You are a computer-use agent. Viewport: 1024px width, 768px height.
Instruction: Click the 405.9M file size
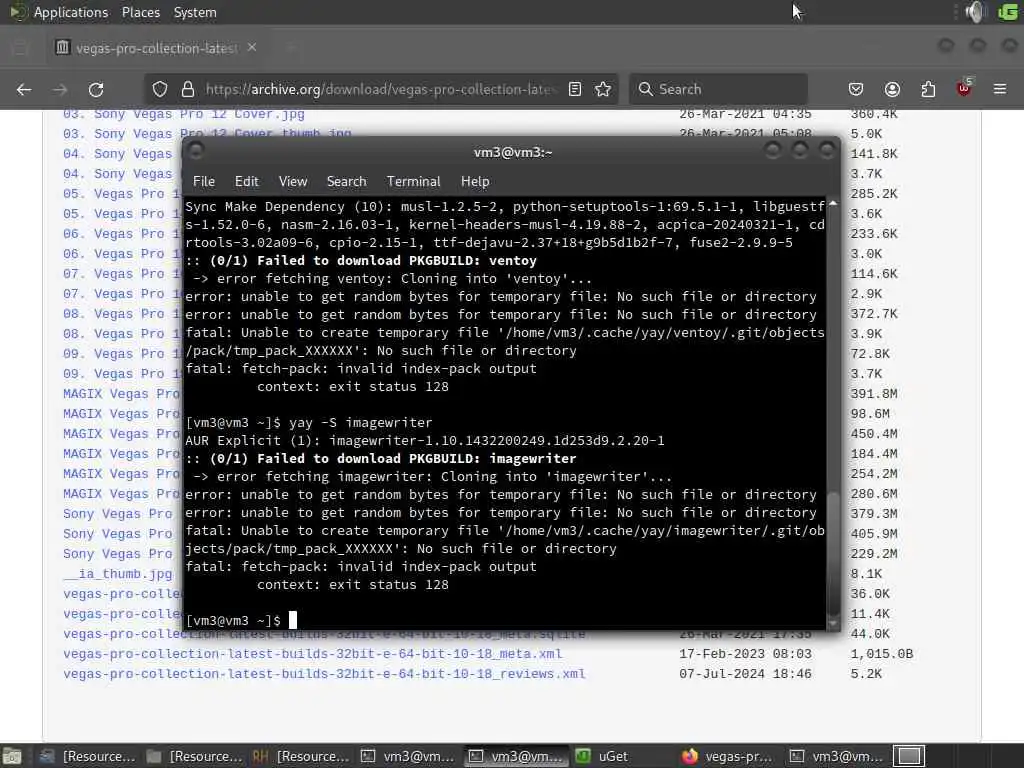click(x=874, y=534)
